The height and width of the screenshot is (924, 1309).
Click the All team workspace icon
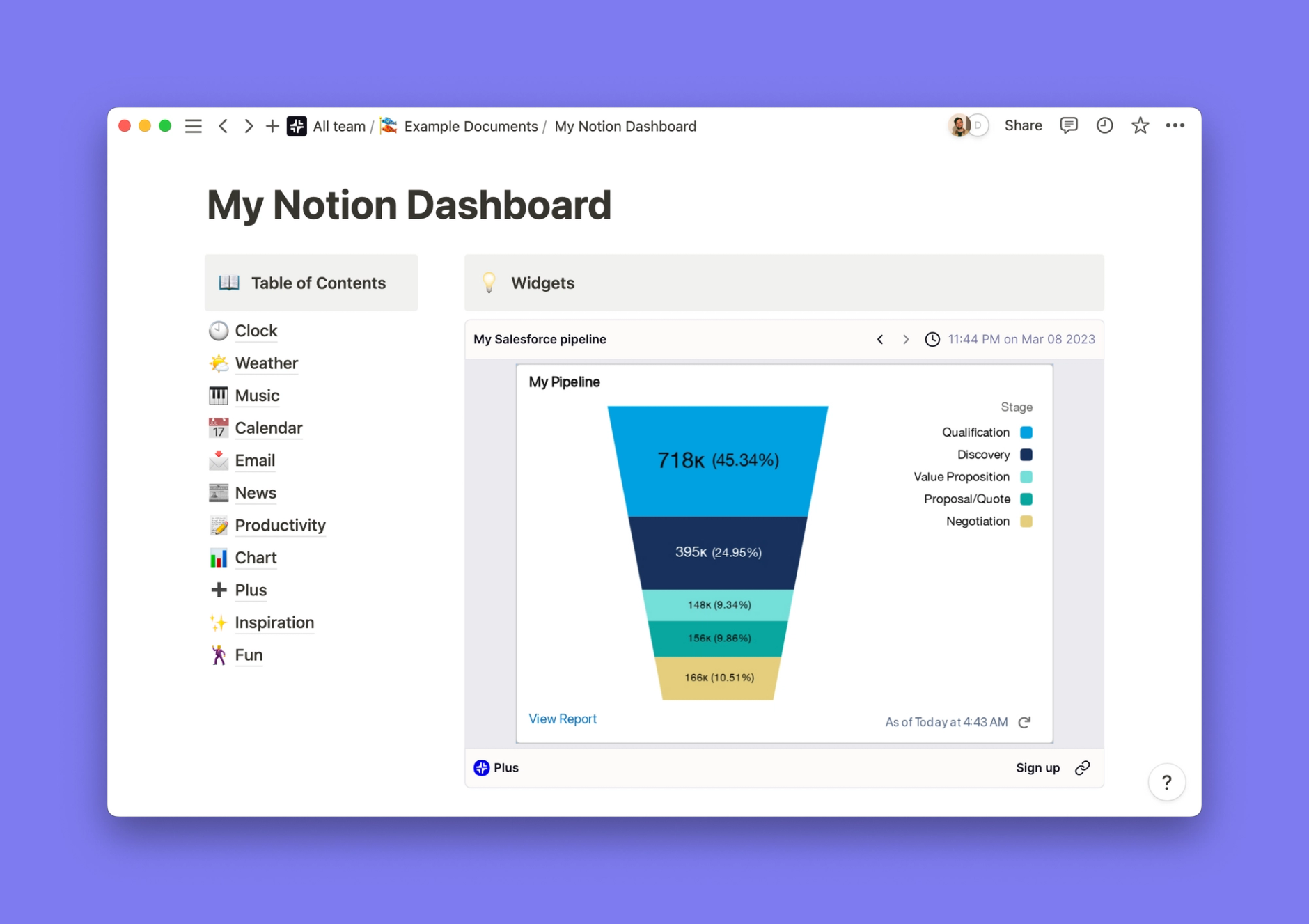[x=297, y=126]
